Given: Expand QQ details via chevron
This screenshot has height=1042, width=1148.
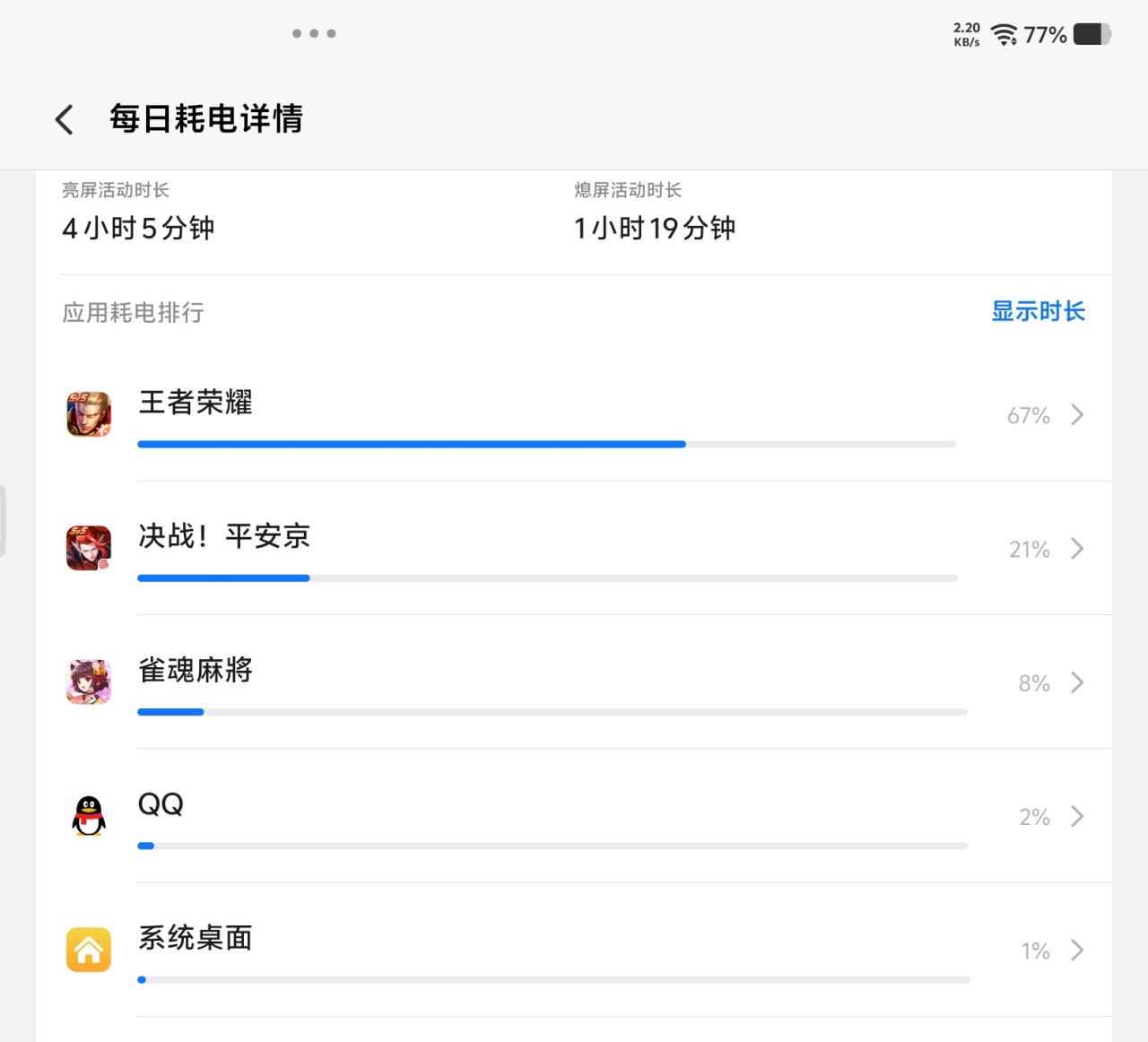Looking at the screenshot, I should coord(1077,816).
